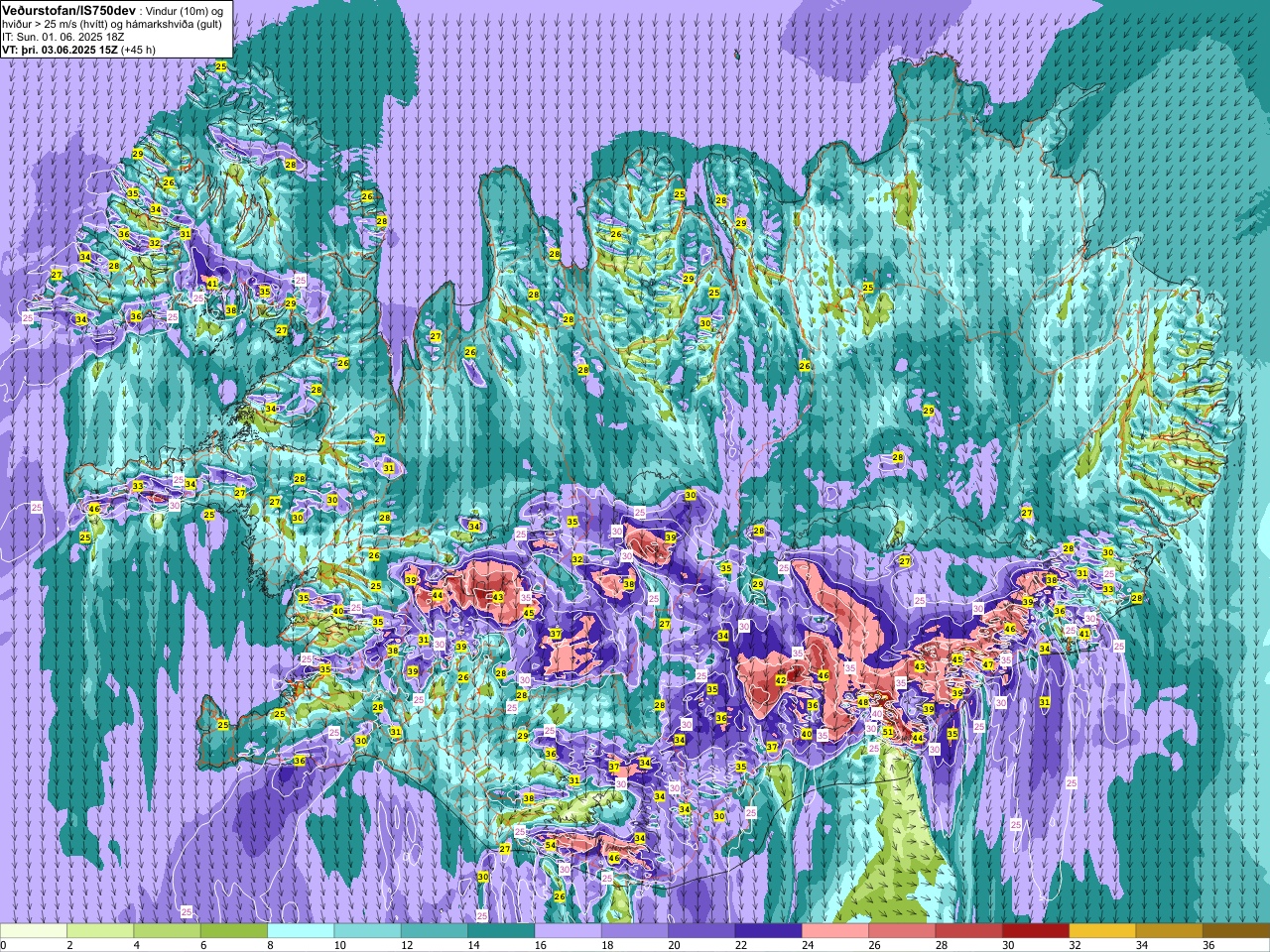This screenshot has height=952, width=1270.
Task: Click the 2–4 light green legend swatch
Action: click(x=100, y=931)
